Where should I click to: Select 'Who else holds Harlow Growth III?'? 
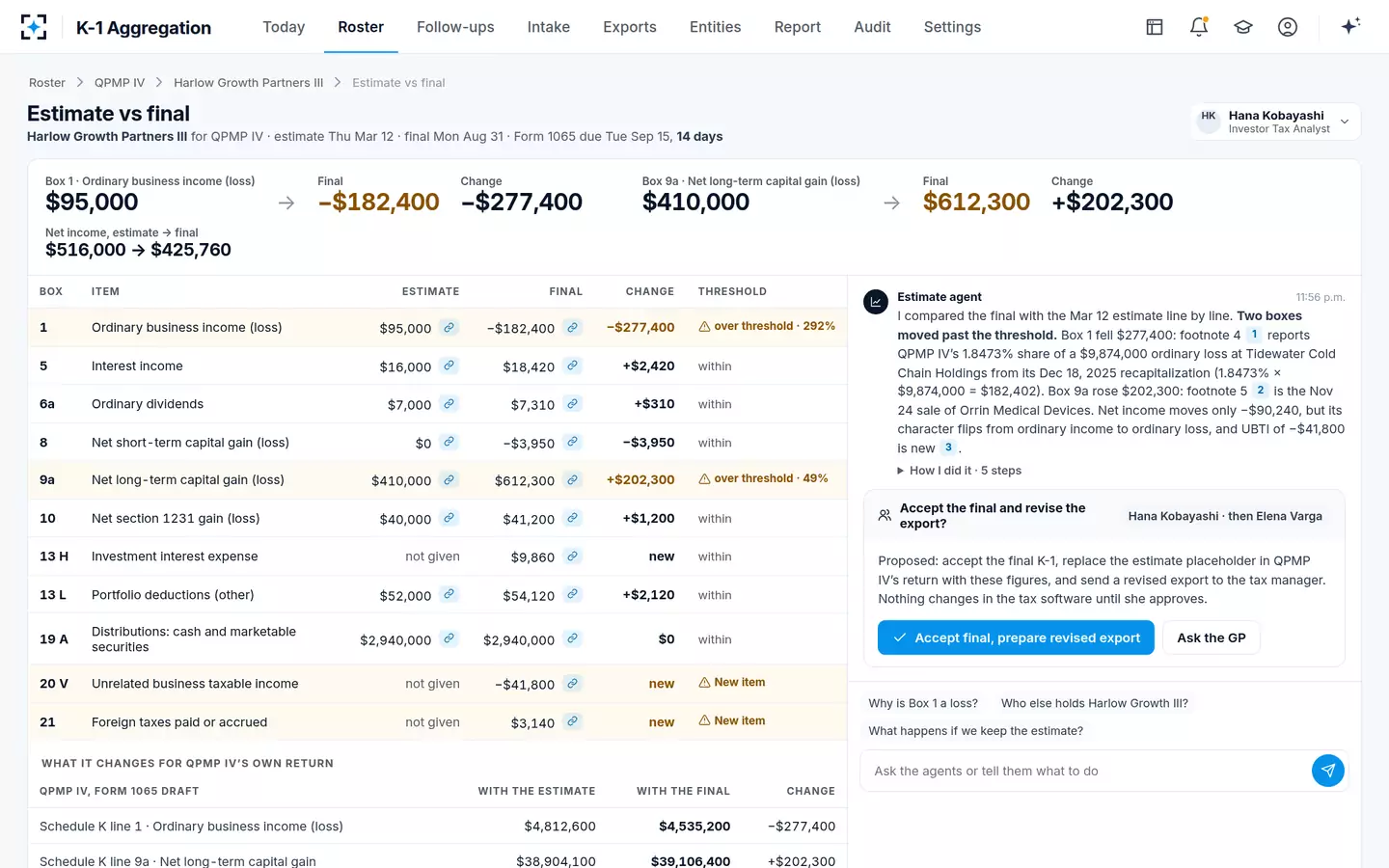(x=1095, y=703)
